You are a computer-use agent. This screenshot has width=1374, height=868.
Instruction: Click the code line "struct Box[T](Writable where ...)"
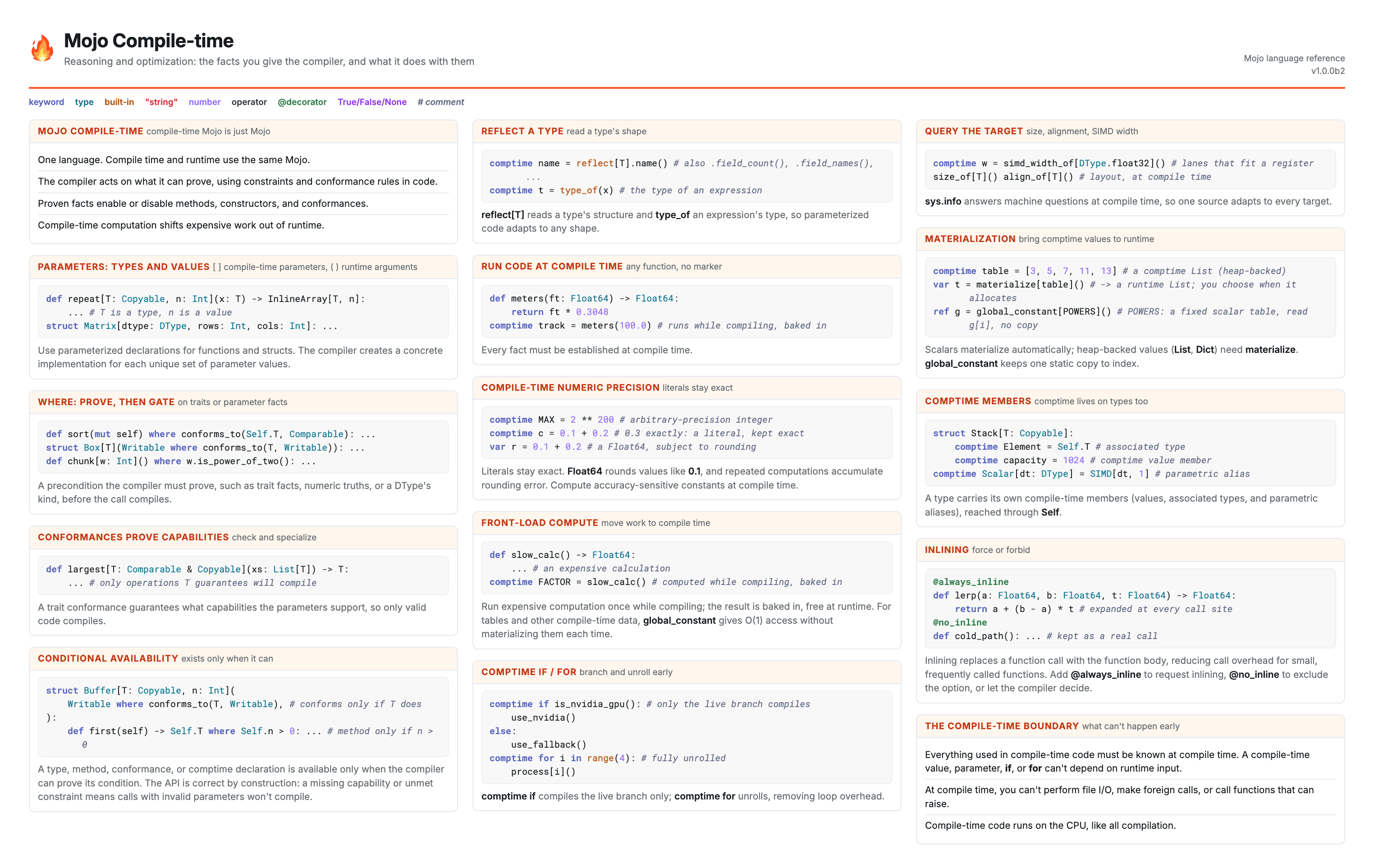tap(205, 448)
